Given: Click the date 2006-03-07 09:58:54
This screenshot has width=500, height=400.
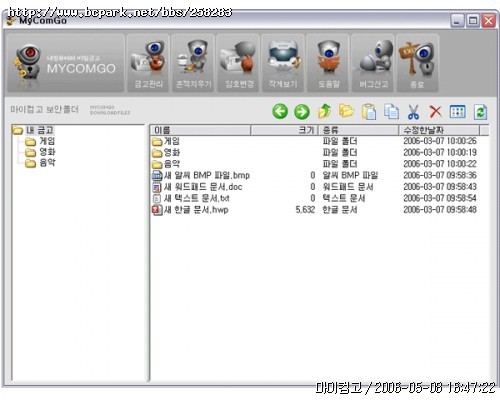Looking at the screenshot, I should point(440,198).
